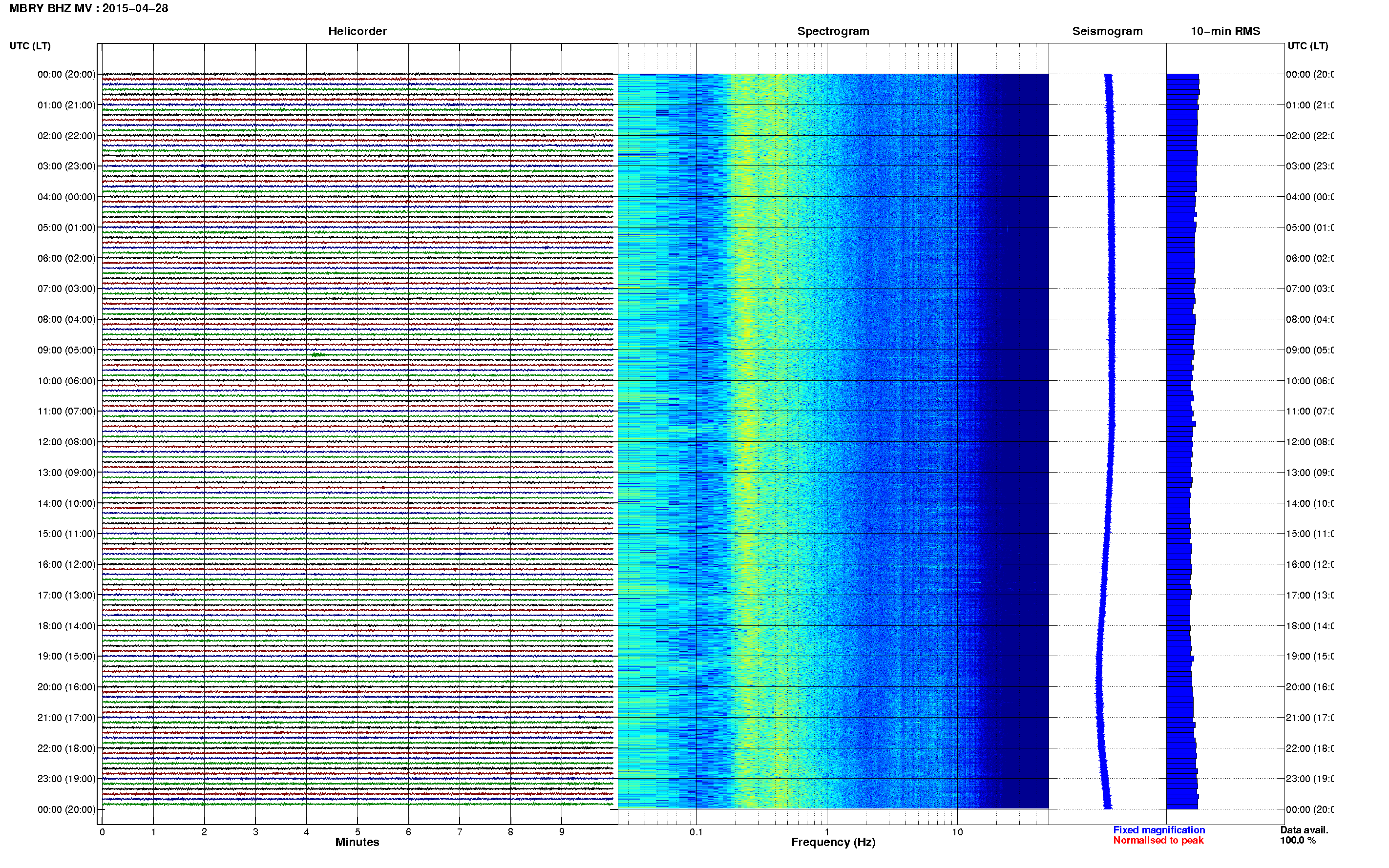Select the Helicorder panel heading

point(357,32)
